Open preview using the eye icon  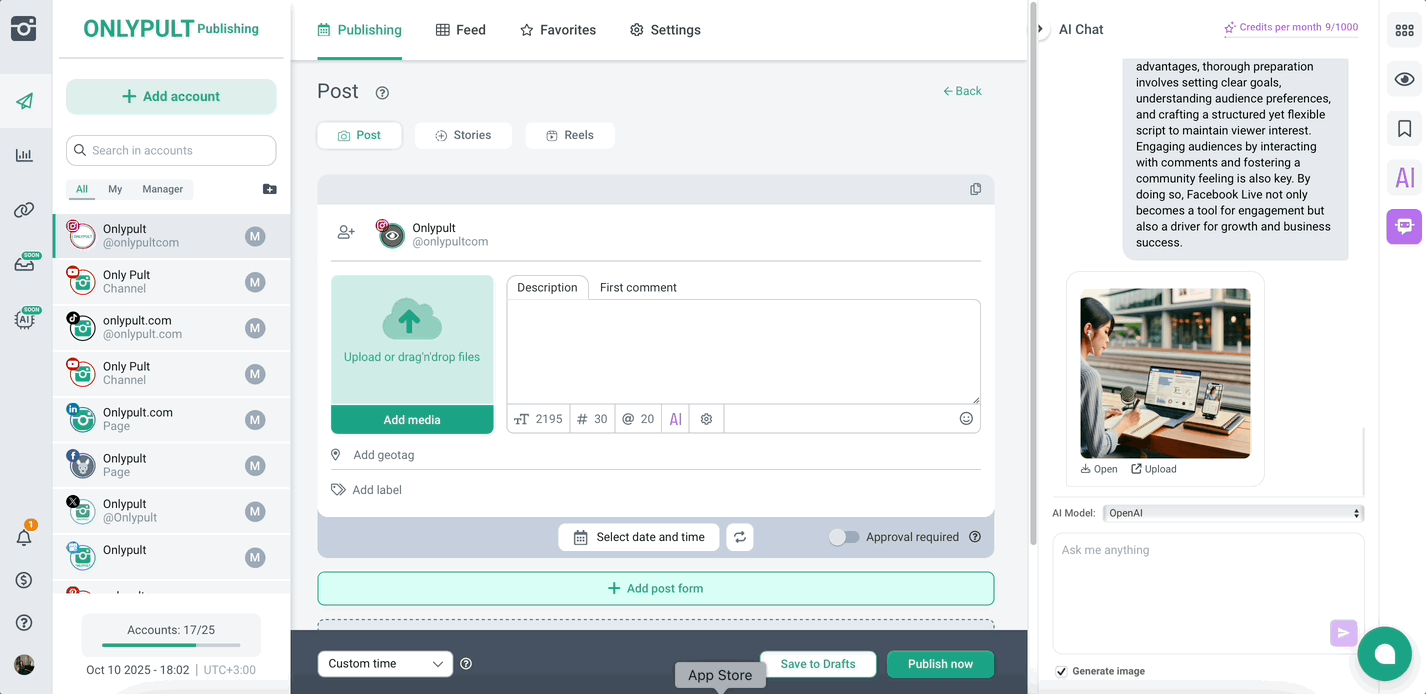(1403, 78)
